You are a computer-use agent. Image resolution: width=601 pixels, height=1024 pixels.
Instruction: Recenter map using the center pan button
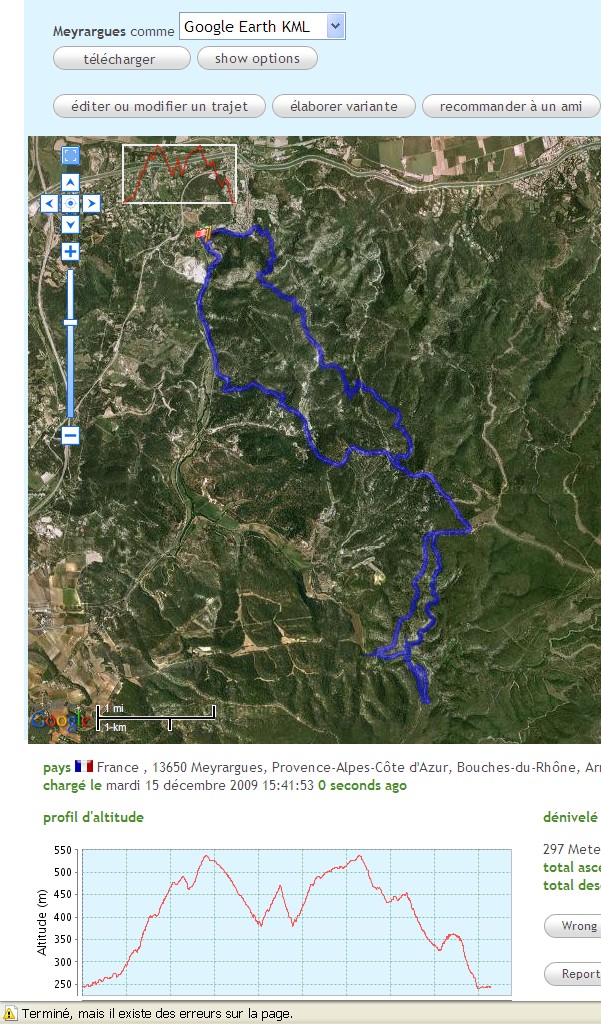(x=71, y=204)
